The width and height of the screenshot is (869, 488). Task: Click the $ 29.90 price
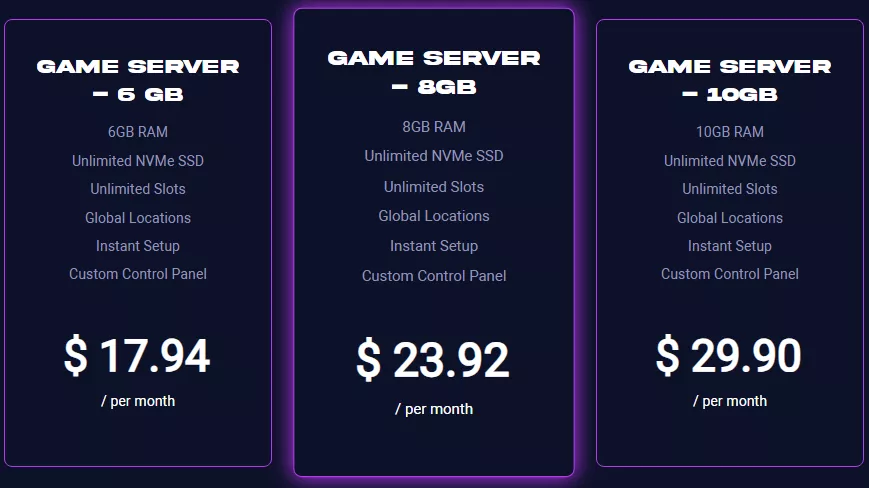(729, 356)
